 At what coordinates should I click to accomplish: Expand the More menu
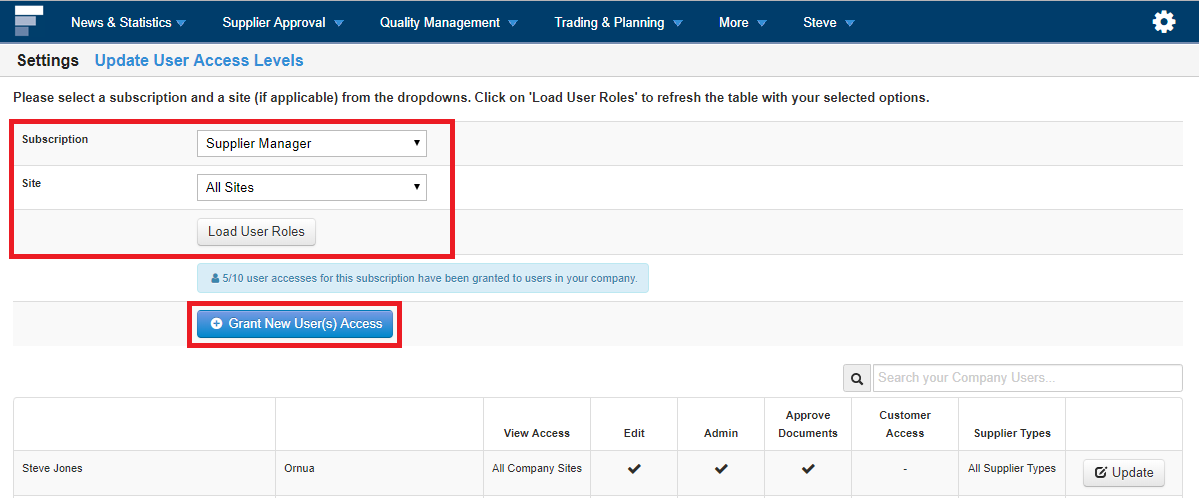point(742,22)
